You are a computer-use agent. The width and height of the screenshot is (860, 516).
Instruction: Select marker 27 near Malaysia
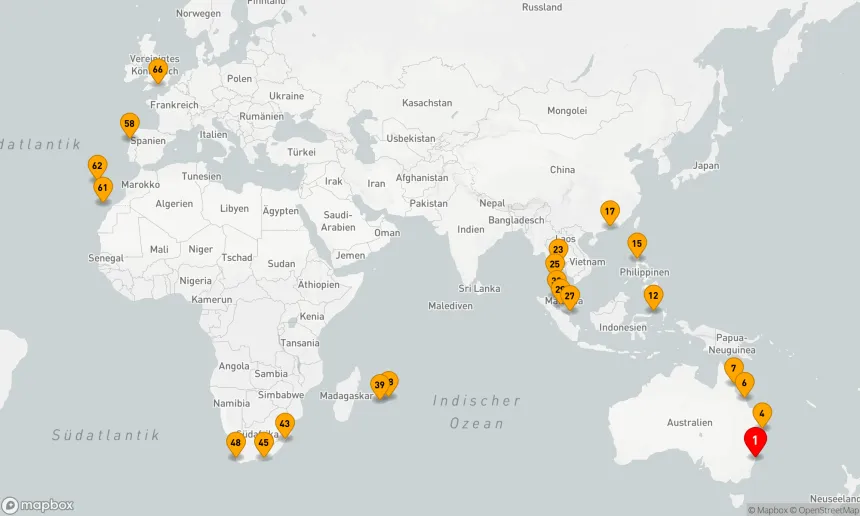[x=570, y=298]
